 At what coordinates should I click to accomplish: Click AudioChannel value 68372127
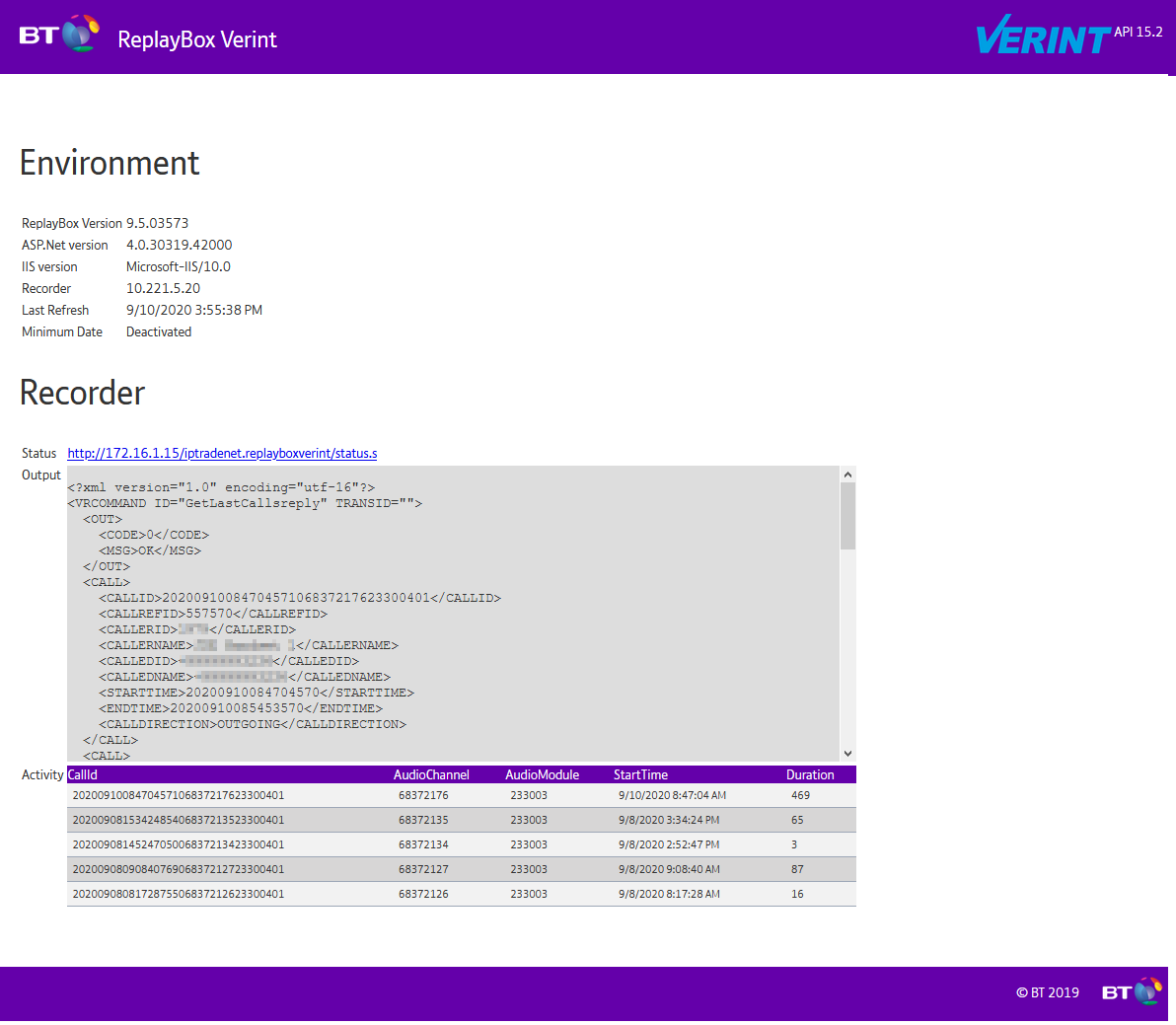point(424,870)
